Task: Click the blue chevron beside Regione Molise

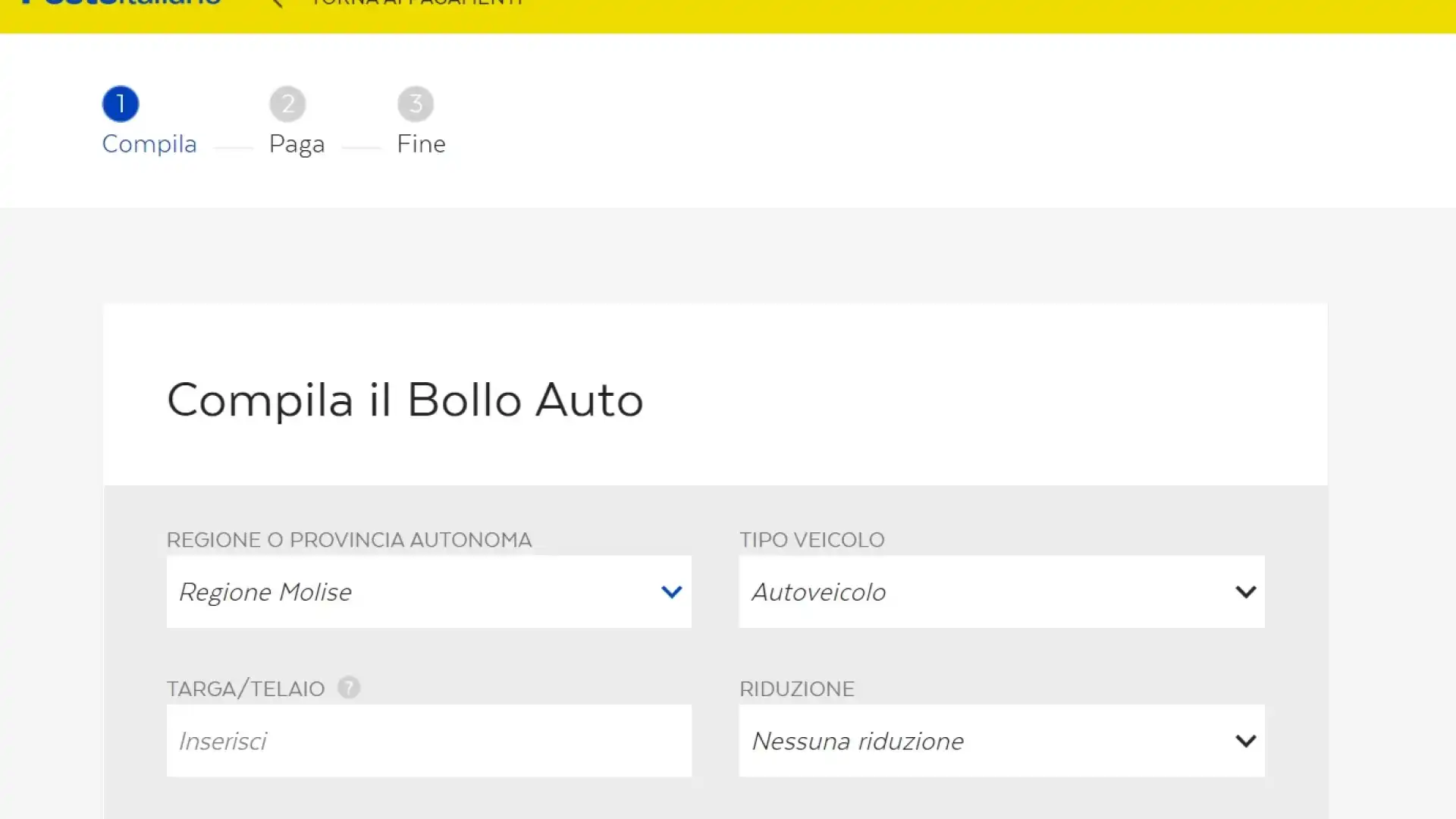Action: coord(671,591)
